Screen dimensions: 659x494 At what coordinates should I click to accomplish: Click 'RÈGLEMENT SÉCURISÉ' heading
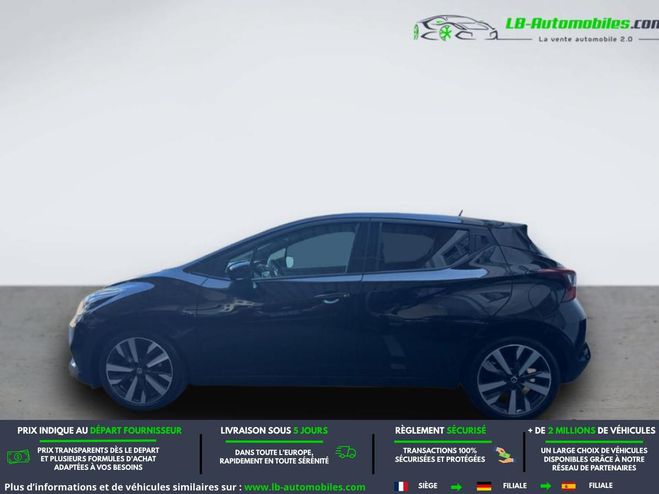pos(440,431)
